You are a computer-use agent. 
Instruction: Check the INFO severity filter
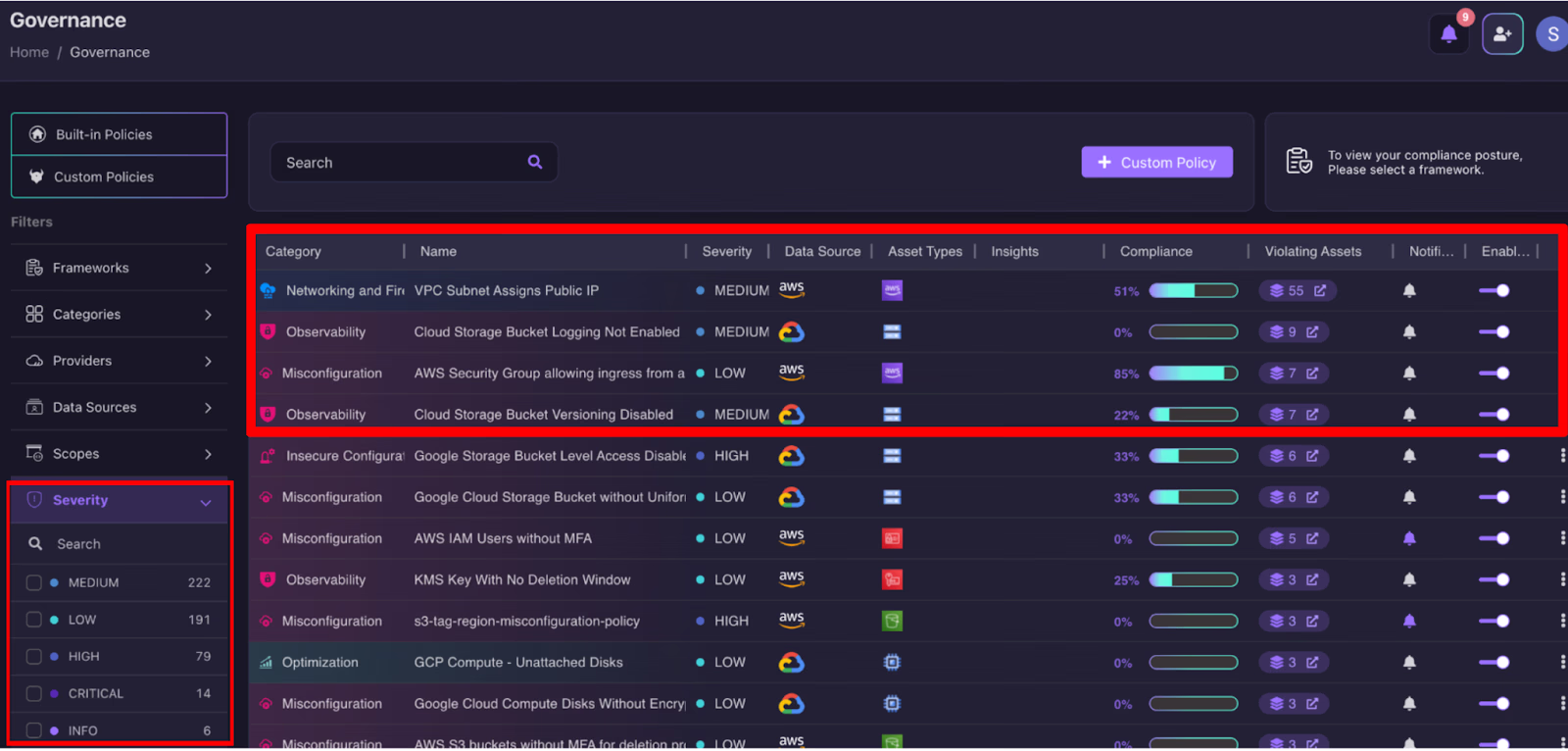pyautogui.click(x=33, y=730)
